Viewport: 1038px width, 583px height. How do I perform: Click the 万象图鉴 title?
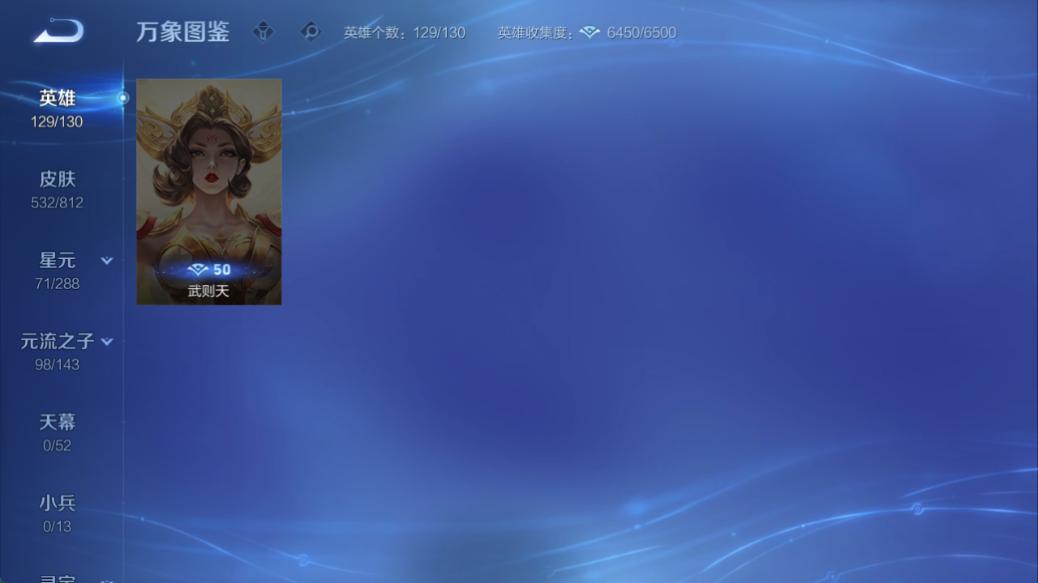point(183,32)
